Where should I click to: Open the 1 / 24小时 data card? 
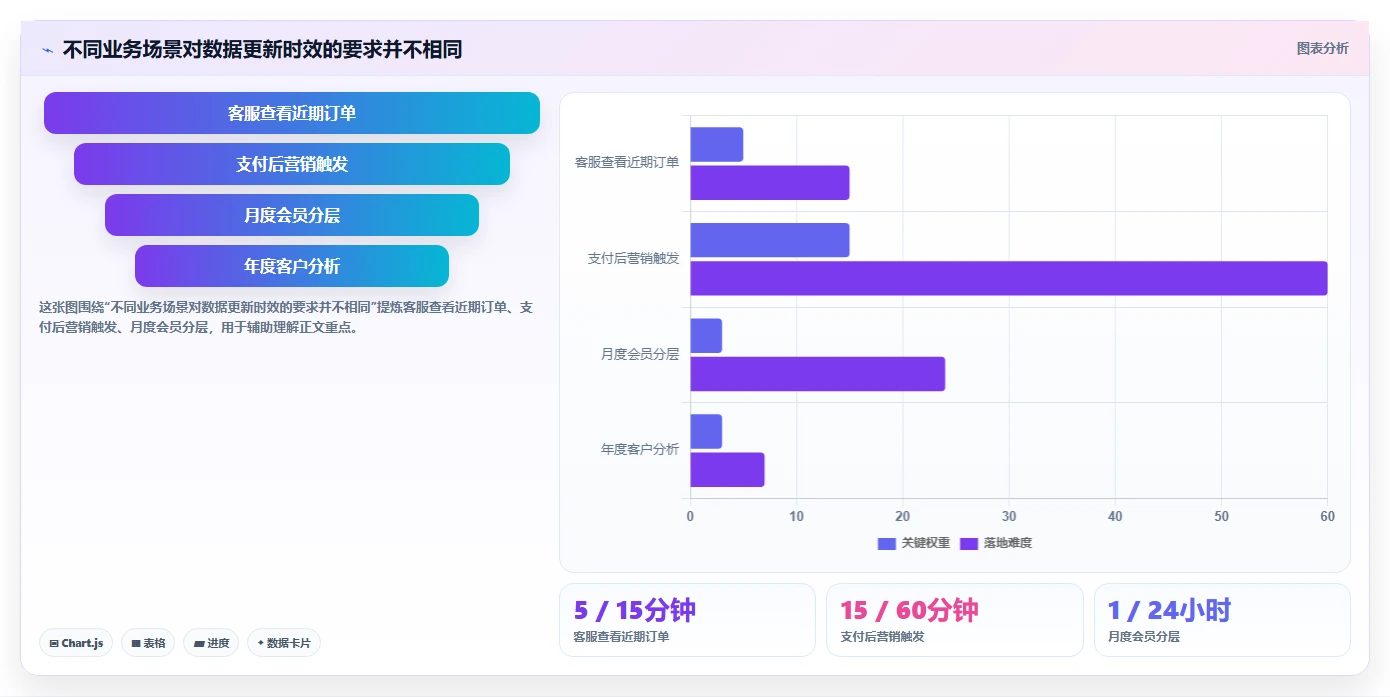pos(1222,620)
